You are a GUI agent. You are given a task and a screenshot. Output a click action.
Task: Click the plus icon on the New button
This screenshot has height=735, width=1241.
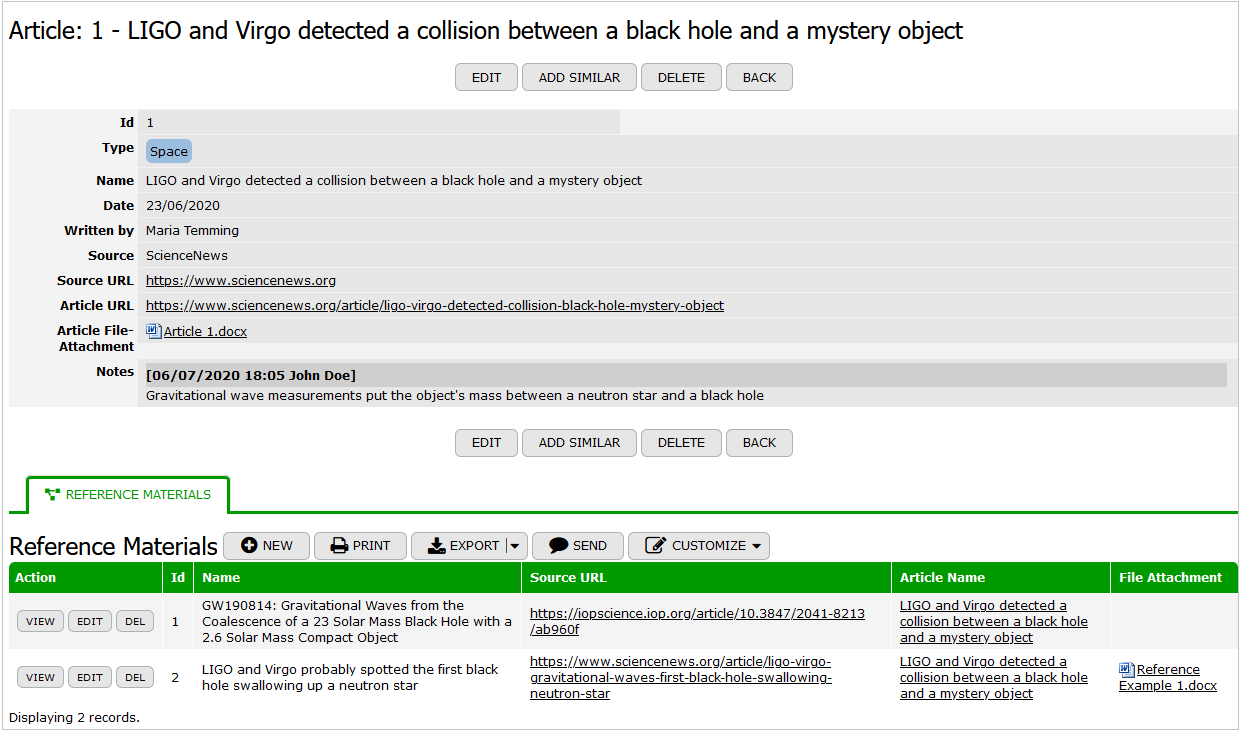click(x=249, y=545)
